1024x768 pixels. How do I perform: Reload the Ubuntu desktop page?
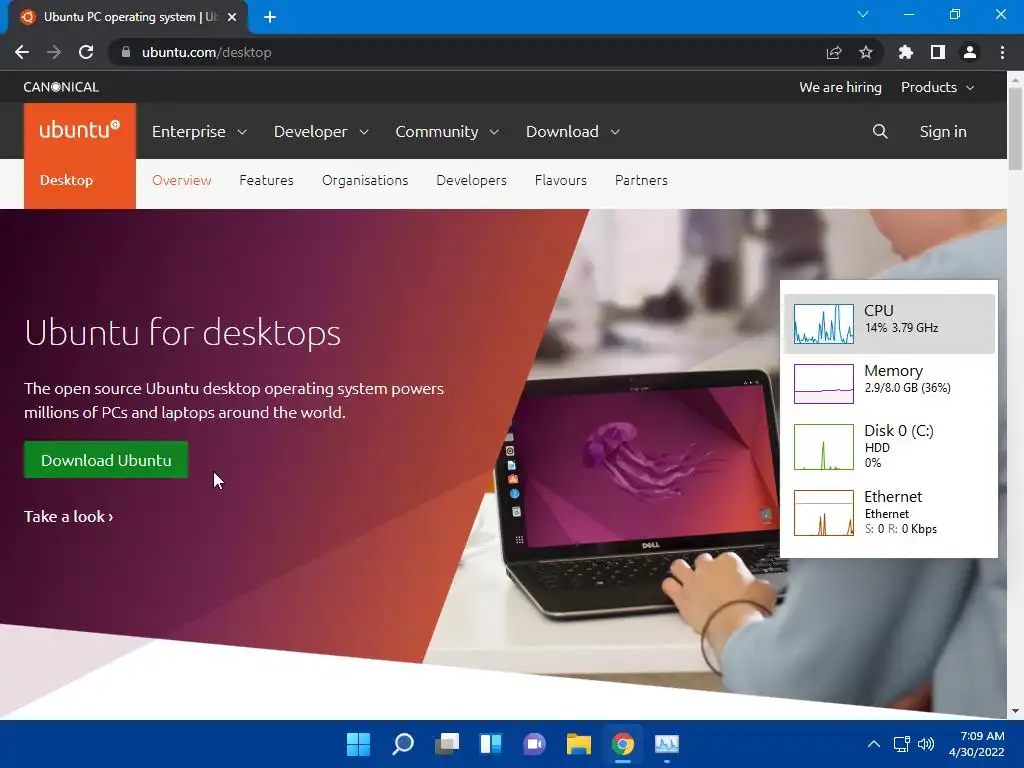click(86, 52)
